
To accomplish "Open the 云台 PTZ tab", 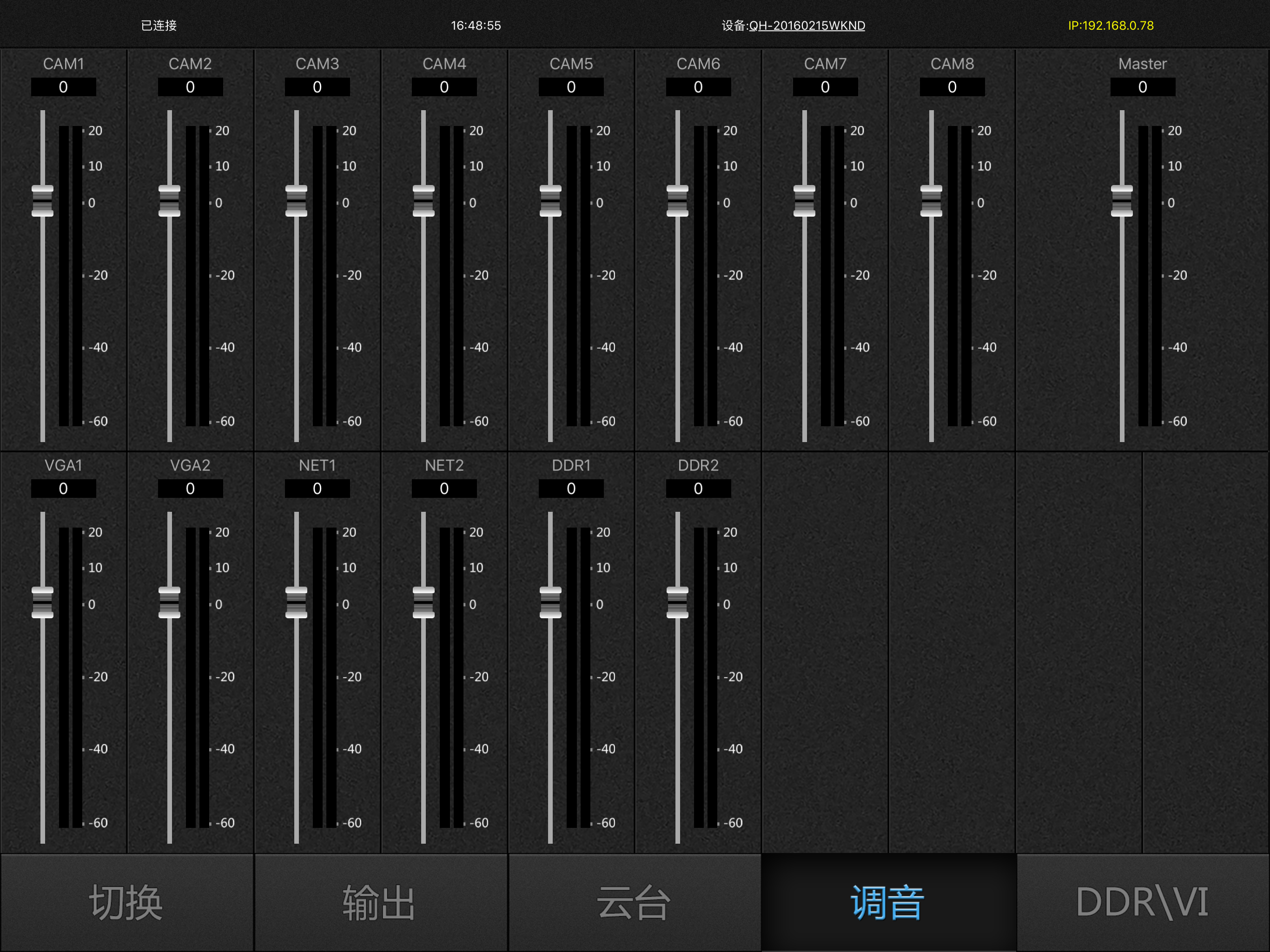I will pyautogui.click(x=635, y=902).
